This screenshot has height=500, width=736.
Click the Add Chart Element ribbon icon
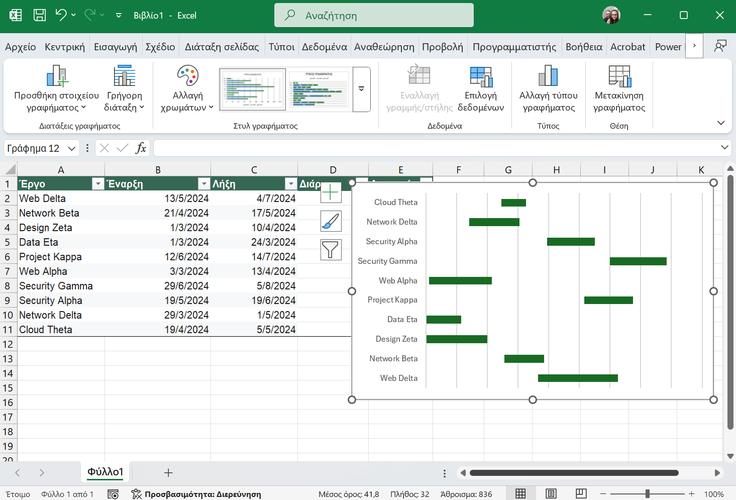click(x=56, y=76)
